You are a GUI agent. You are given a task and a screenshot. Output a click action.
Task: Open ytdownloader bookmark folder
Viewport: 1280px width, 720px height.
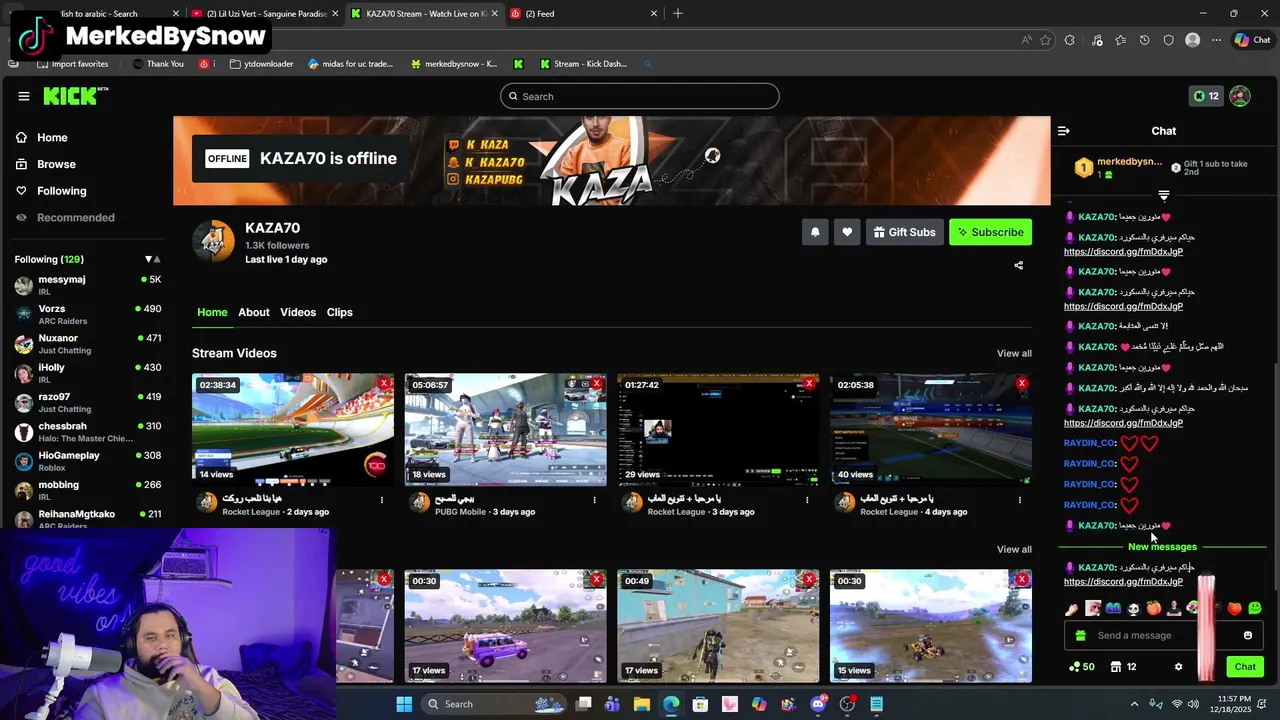[261, 64]
